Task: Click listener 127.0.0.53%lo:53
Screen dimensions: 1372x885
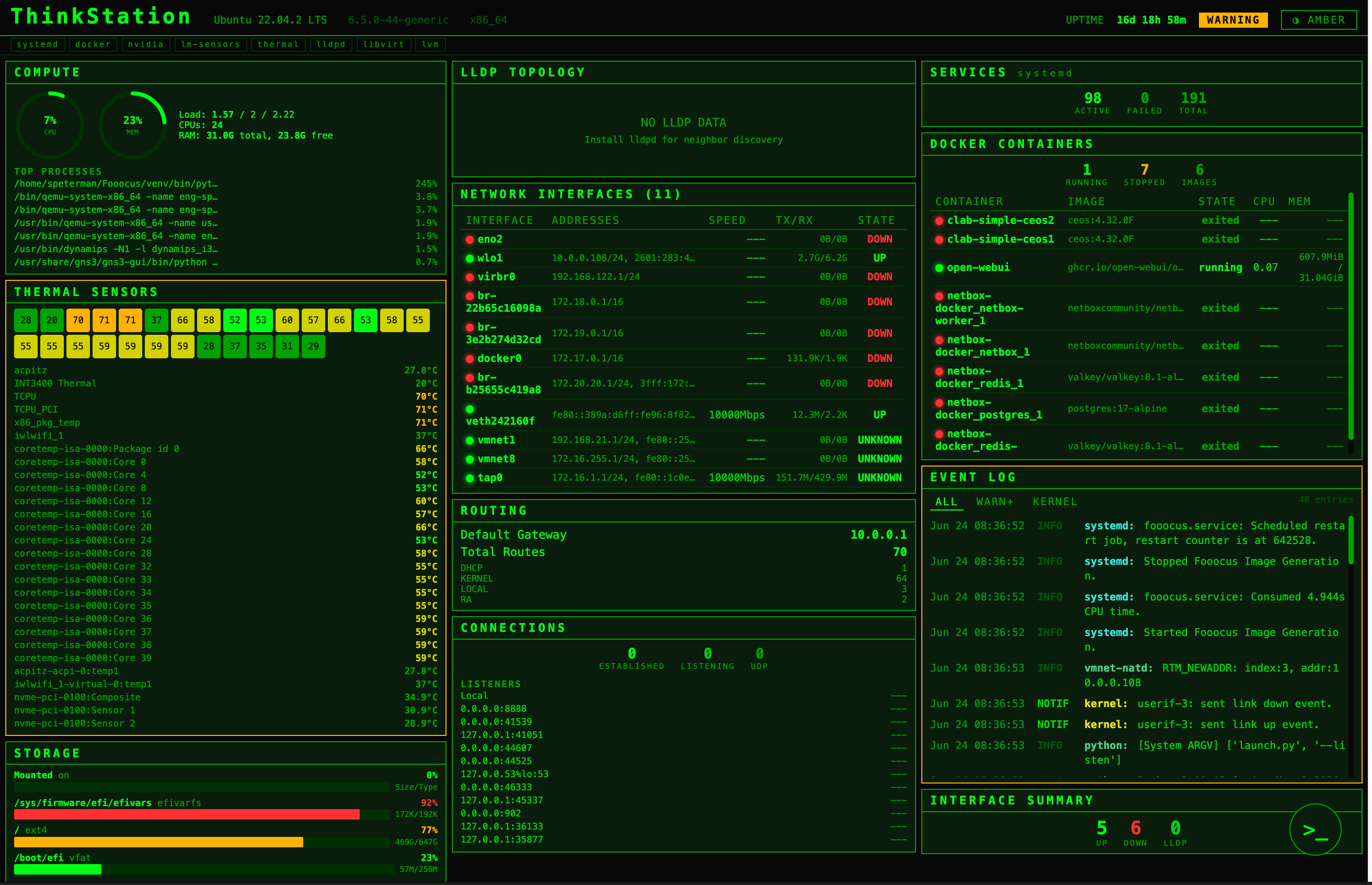Action: tap(504, 775)
